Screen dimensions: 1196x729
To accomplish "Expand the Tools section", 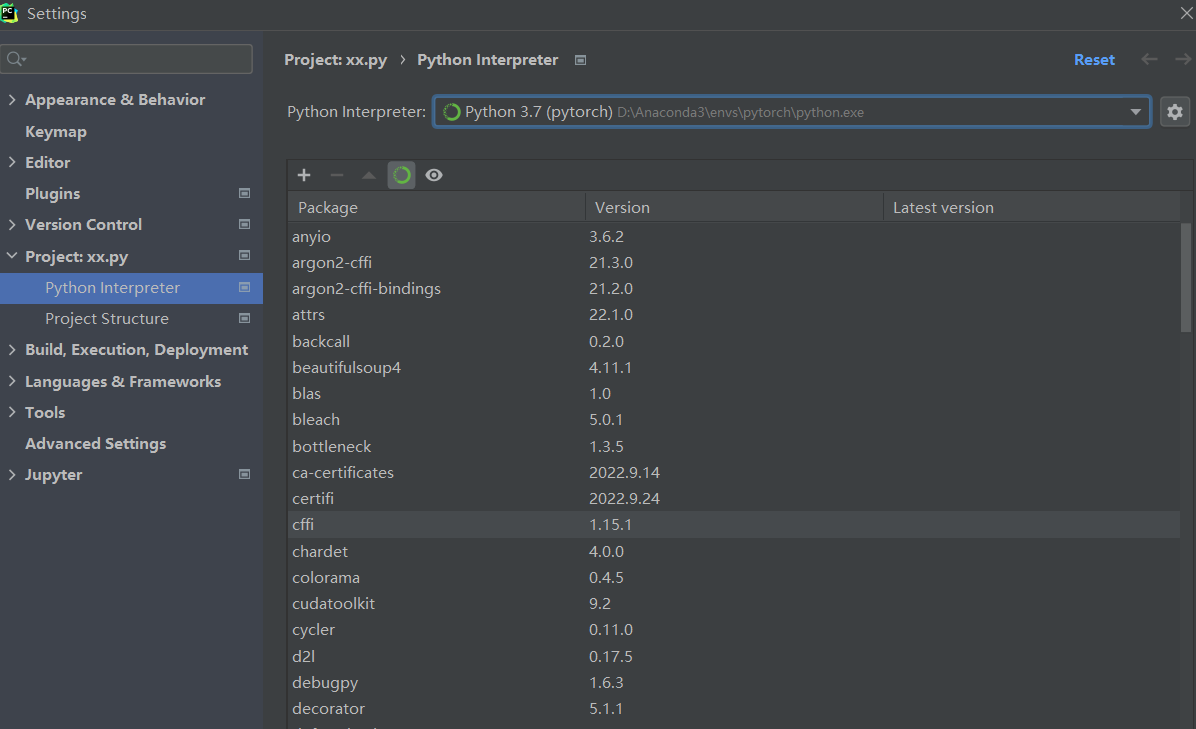I will (11, 412).
